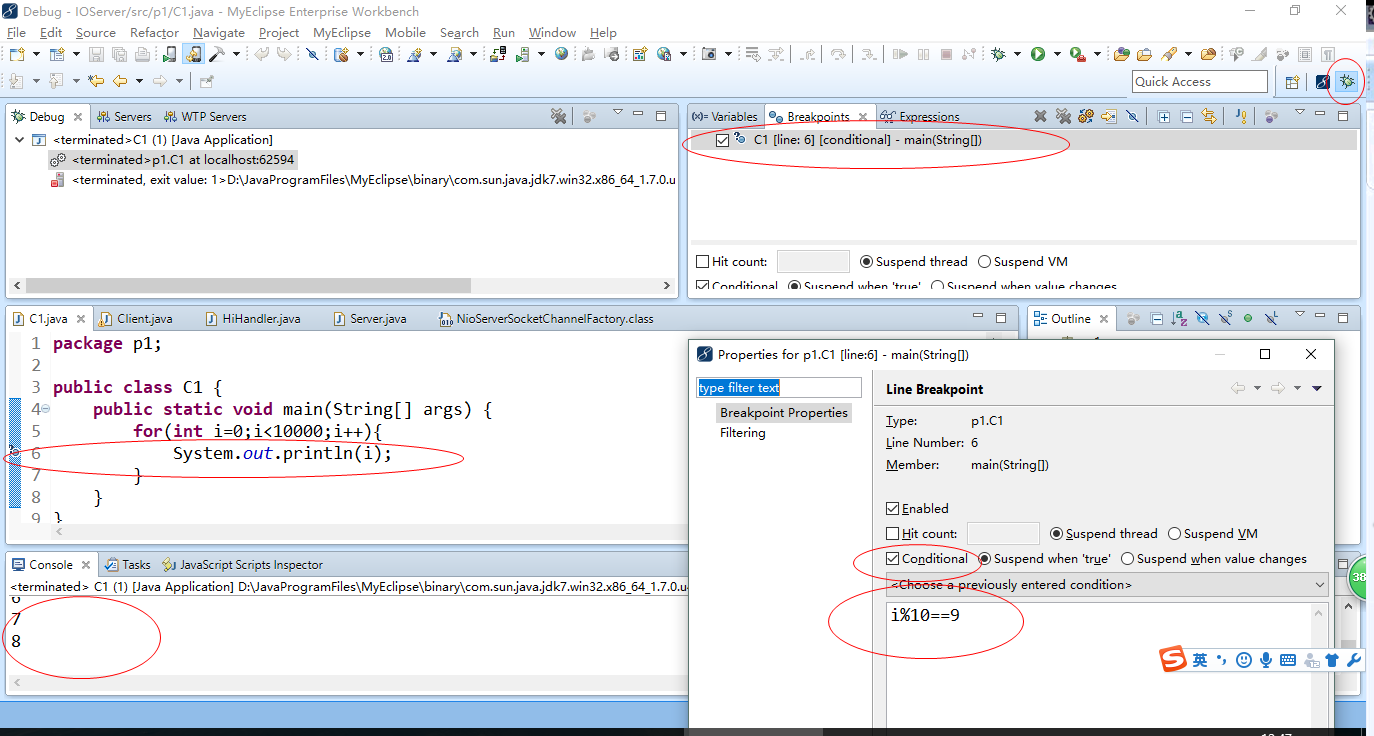Switch to the Tasks tab

[x=128, y=565]
